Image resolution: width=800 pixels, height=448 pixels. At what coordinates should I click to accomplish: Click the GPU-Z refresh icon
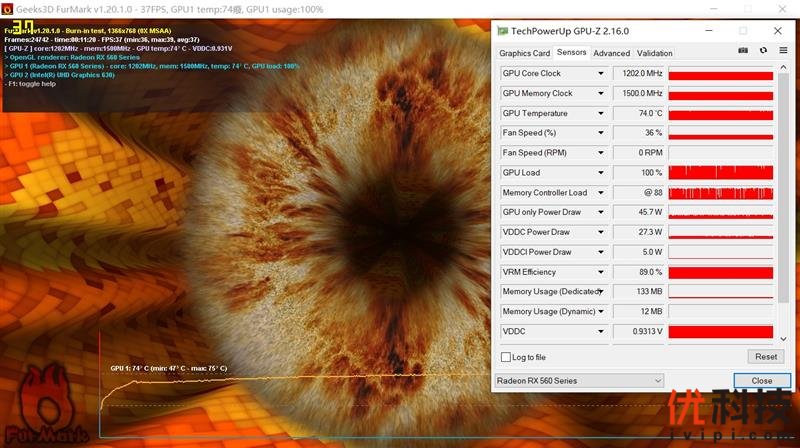coord(763,51)
